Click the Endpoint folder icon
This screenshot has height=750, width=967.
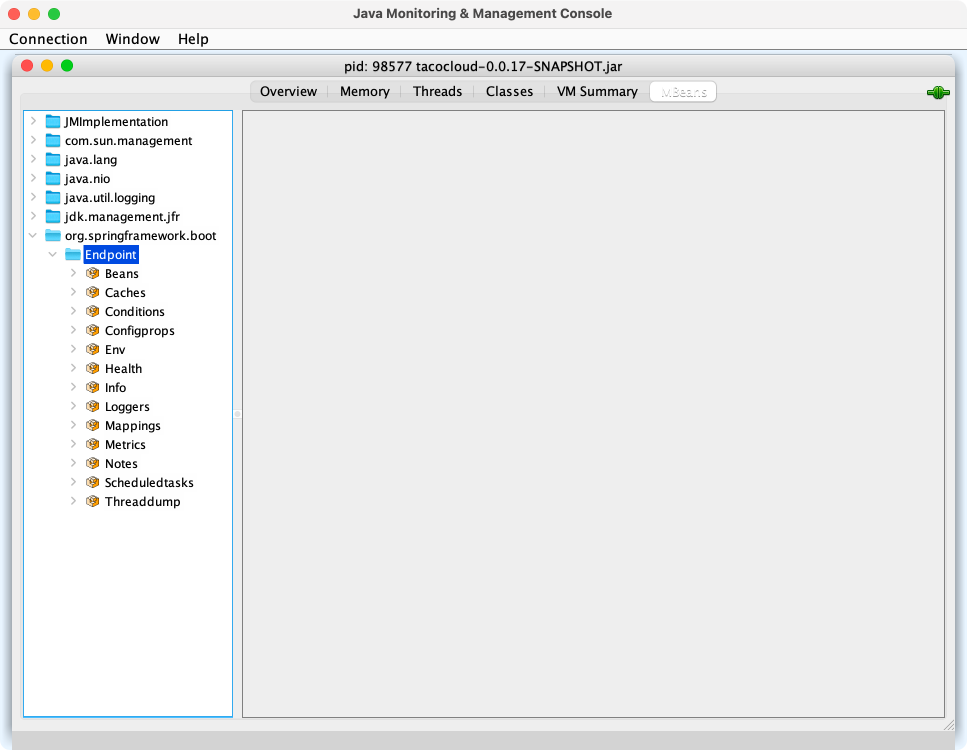point(73,255)
